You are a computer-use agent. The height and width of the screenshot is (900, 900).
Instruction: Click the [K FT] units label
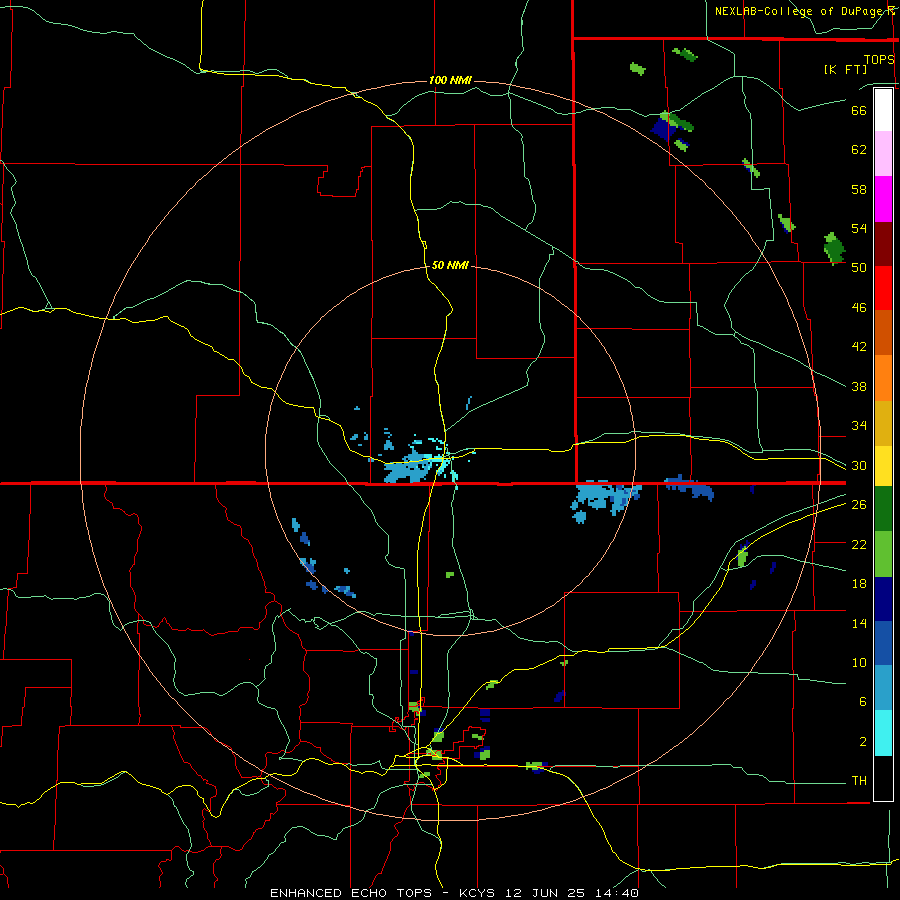(845, 69)
